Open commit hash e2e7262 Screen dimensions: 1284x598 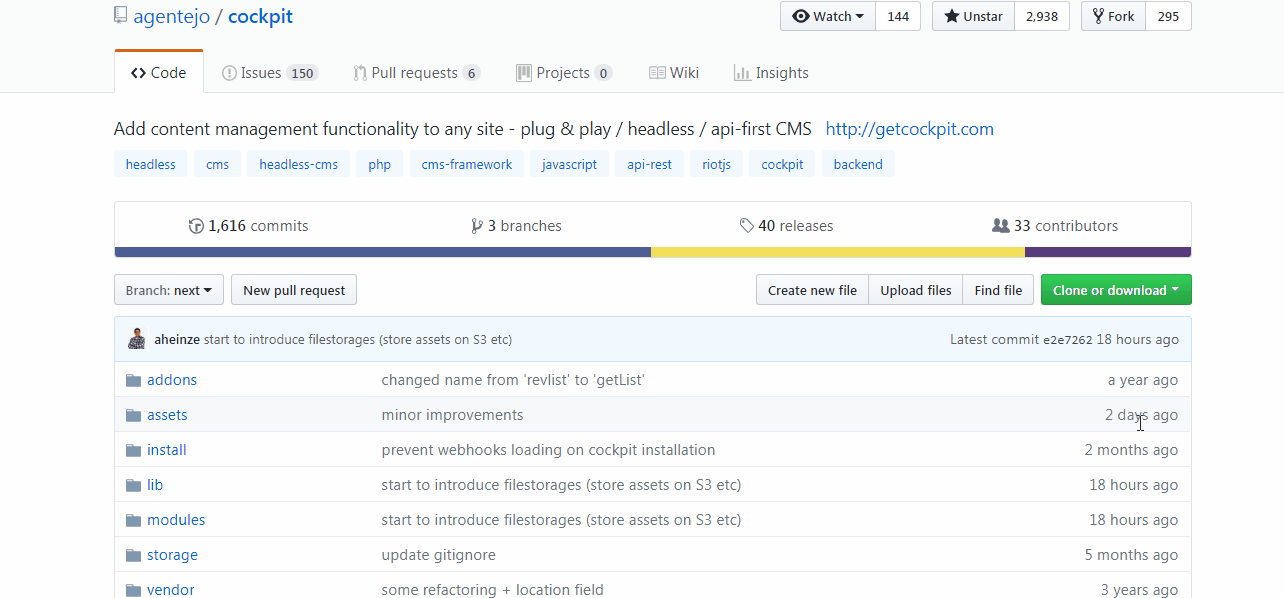tap(1068, 340)
